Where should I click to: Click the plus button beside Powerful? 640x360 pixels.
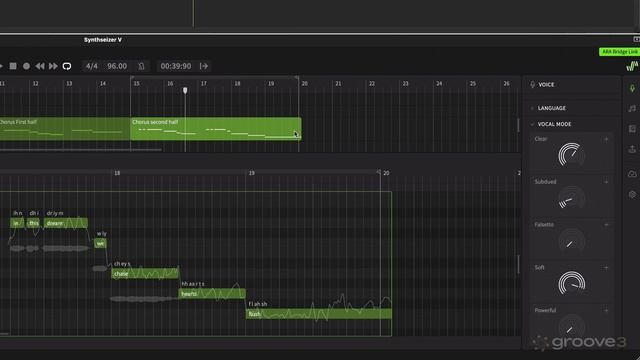click(606, 311)
